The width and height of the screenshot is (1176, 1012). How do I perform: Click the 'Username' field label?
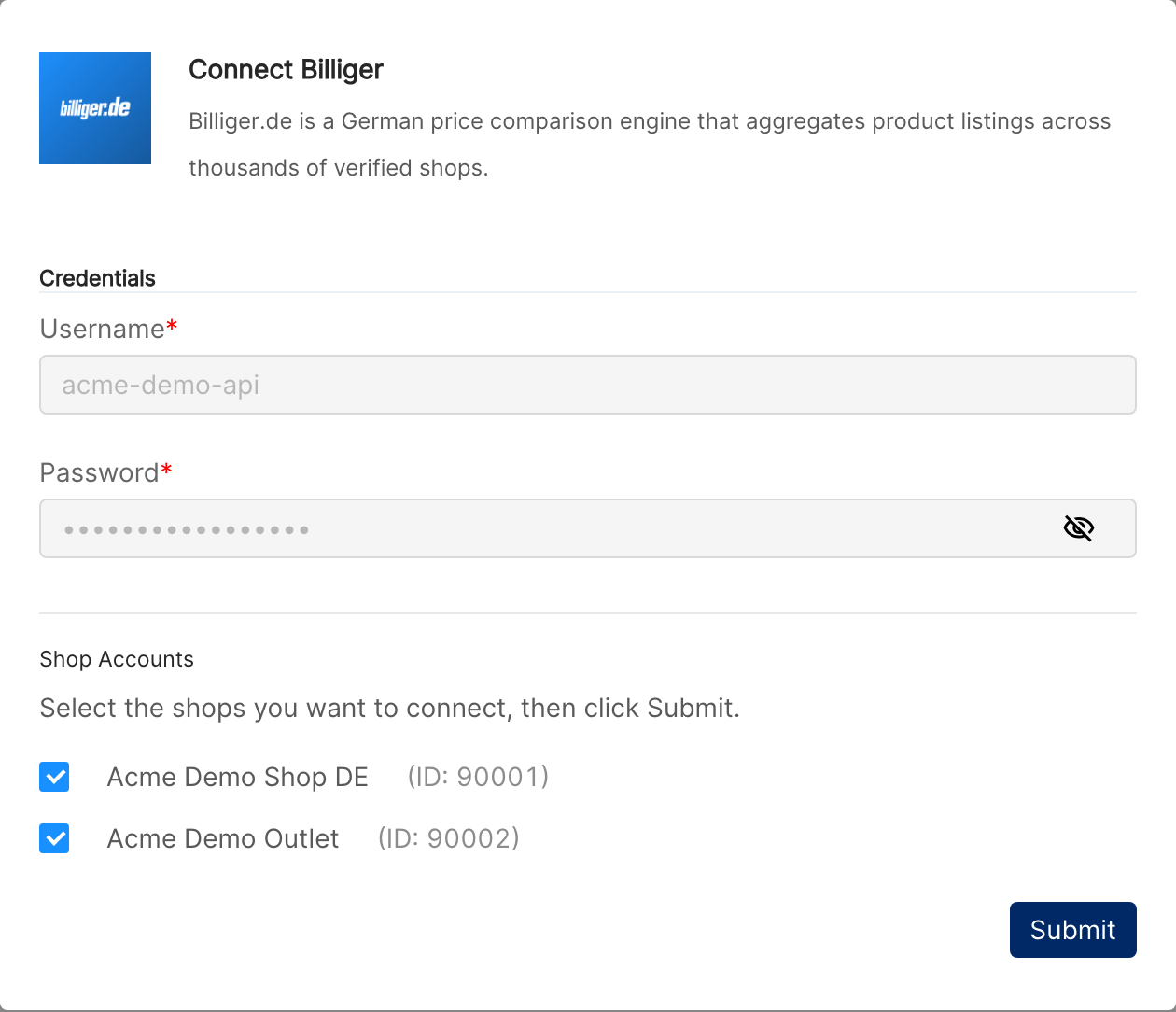click(108, 329)
